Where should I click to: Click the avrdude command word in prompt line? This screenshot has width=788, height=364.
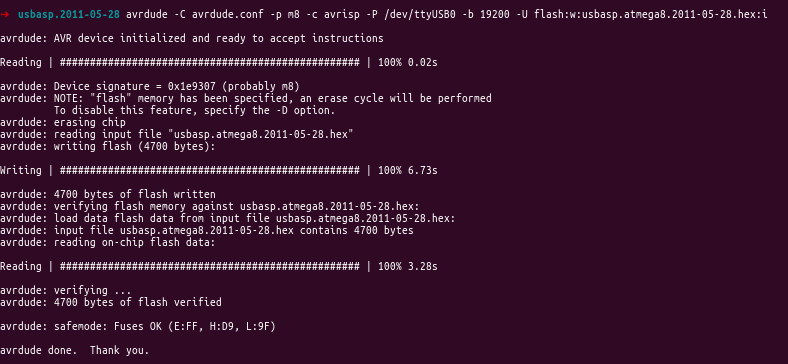[147, 15]
